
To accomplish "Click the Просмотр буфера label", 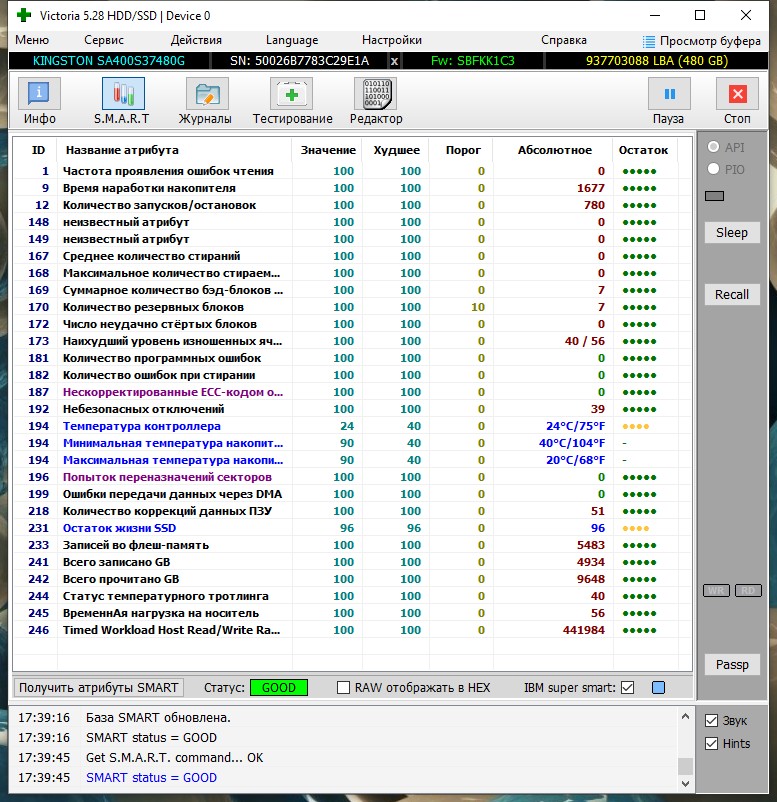I will point(710,41).
